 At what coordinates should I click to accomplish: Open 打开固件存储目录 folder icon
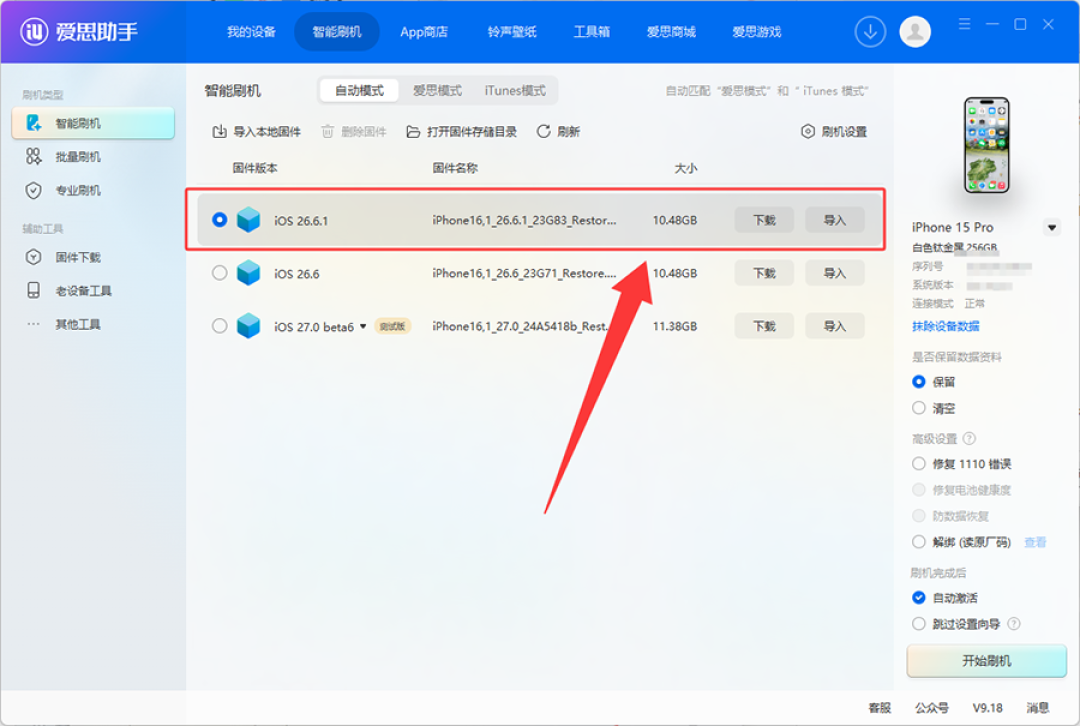tap(413, 132)
